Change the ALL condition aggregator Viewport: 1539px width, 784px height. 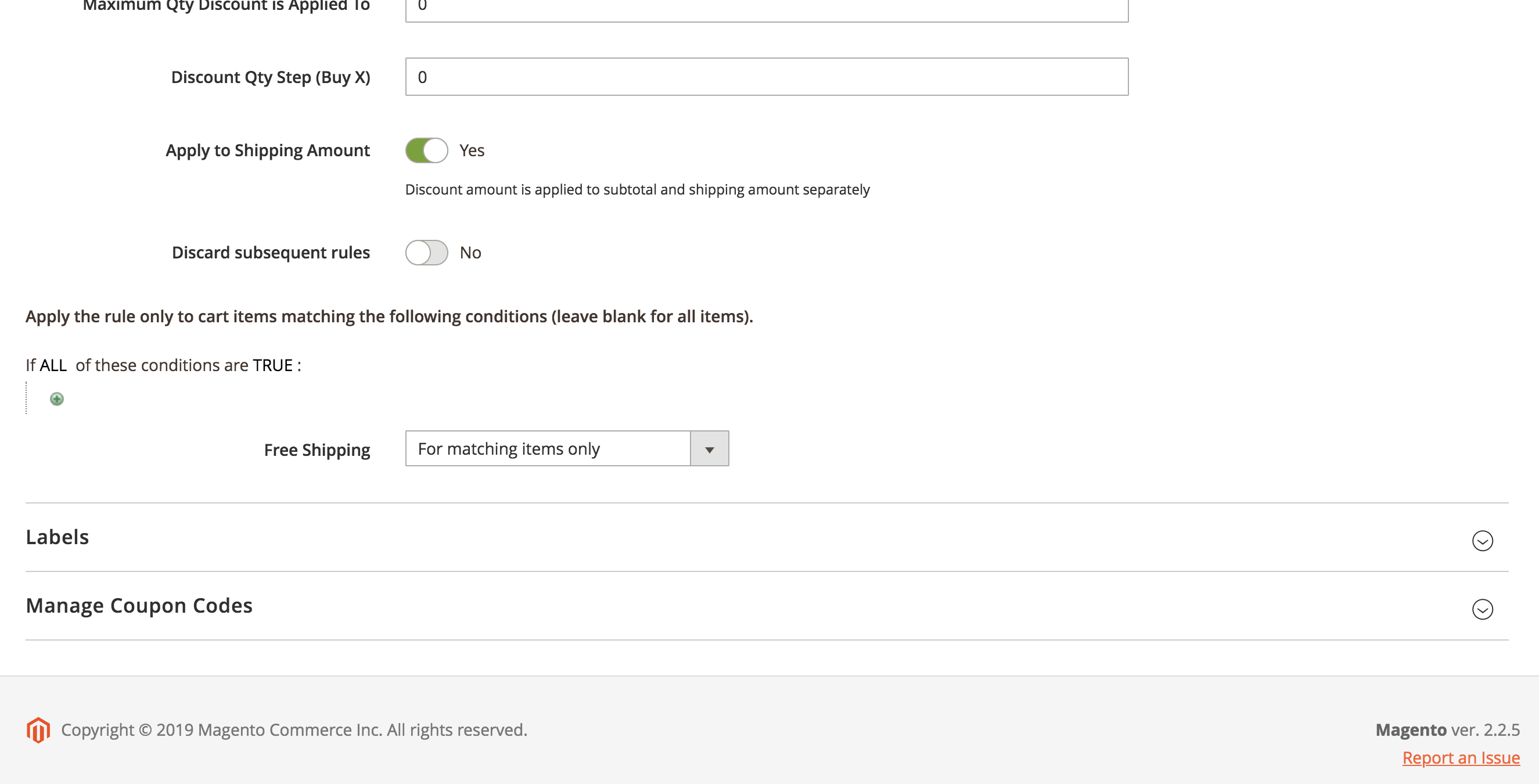coord(53,365)
